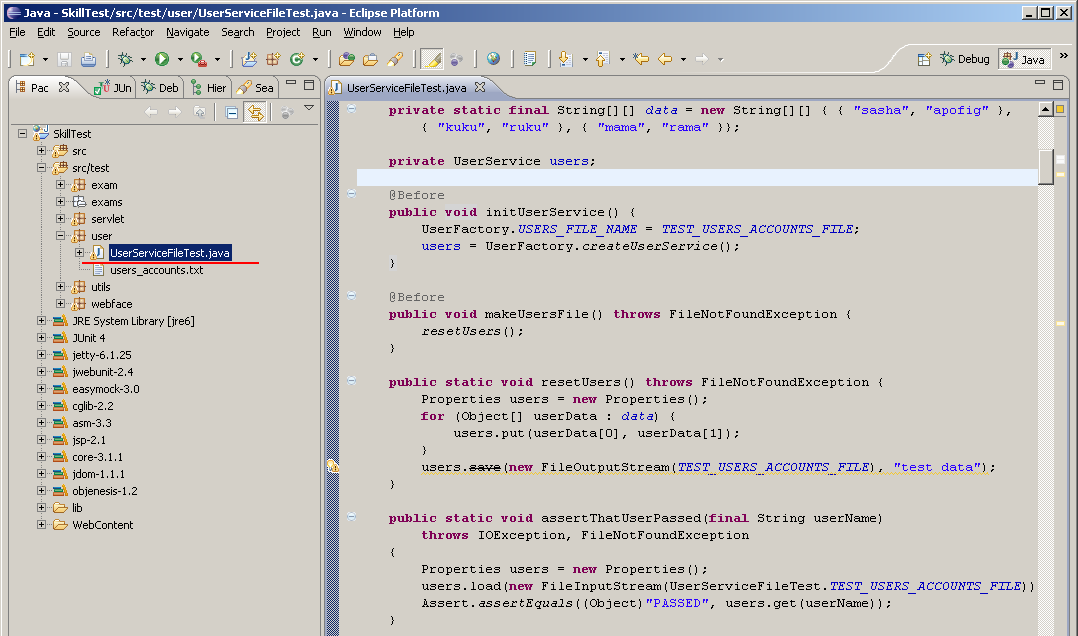Image resolution: width=1078 pixels, height=636 pixels.
Task: Click the Previous Annotation up-arrow icon
Action: (602, 59)
